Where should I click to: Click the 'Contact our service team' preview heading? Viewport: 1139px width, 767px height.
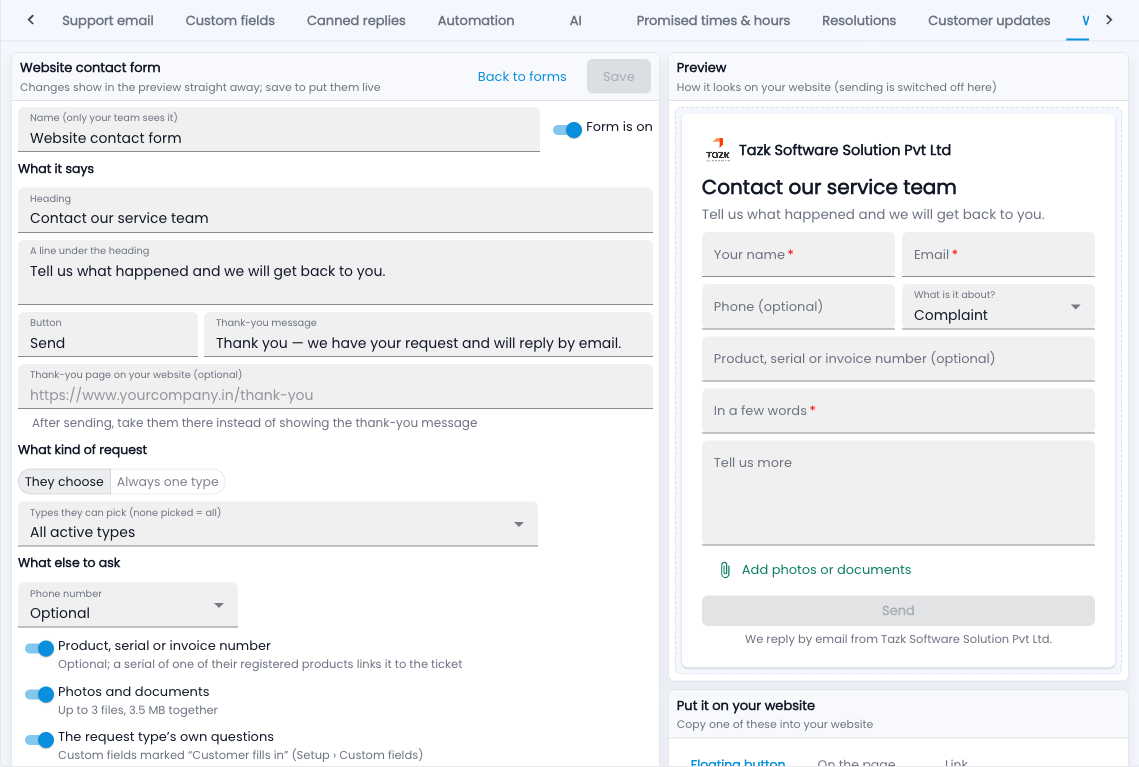pos(829,187)
